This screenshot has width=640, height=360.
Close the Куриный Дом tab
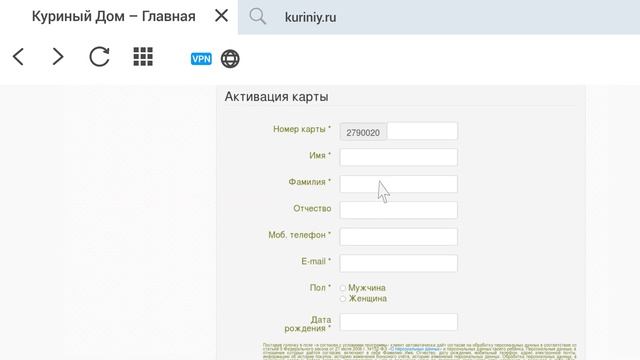[x=221, y=16]
